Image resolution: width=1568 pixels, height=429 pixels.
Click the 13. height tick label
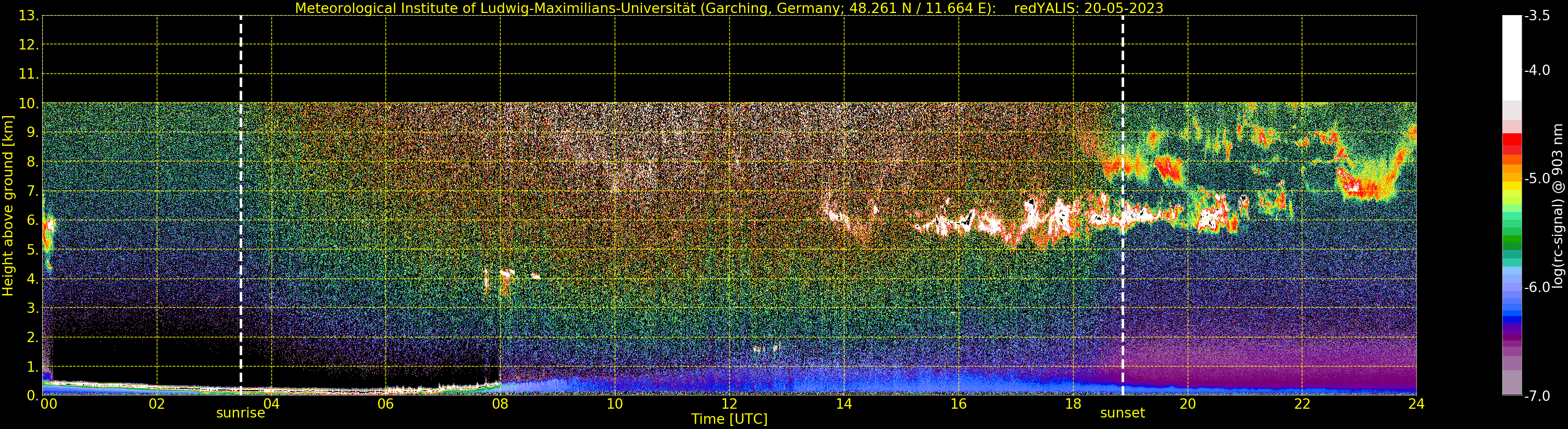[x=29, y=16]
